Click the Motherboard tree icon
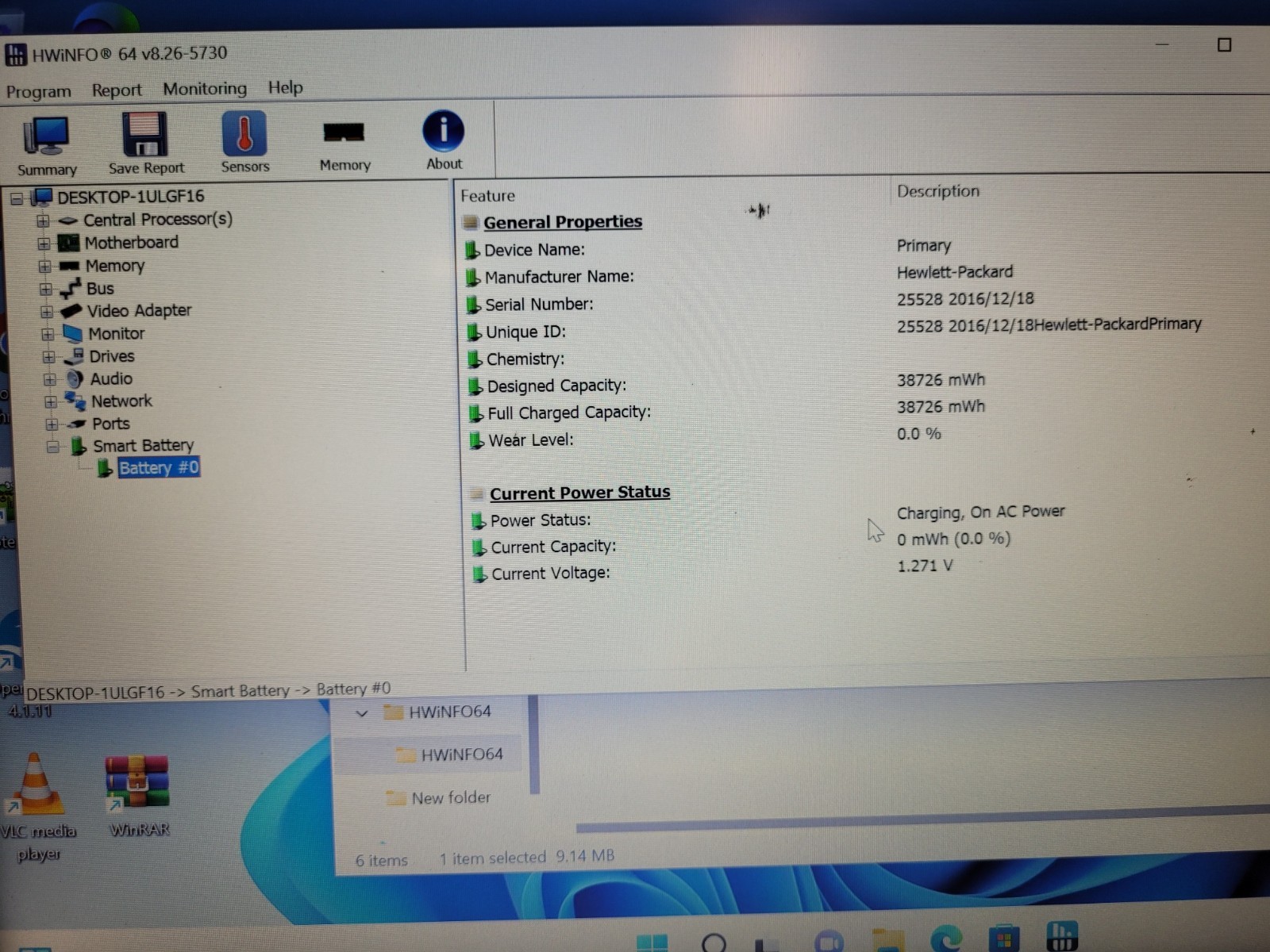 69,243
